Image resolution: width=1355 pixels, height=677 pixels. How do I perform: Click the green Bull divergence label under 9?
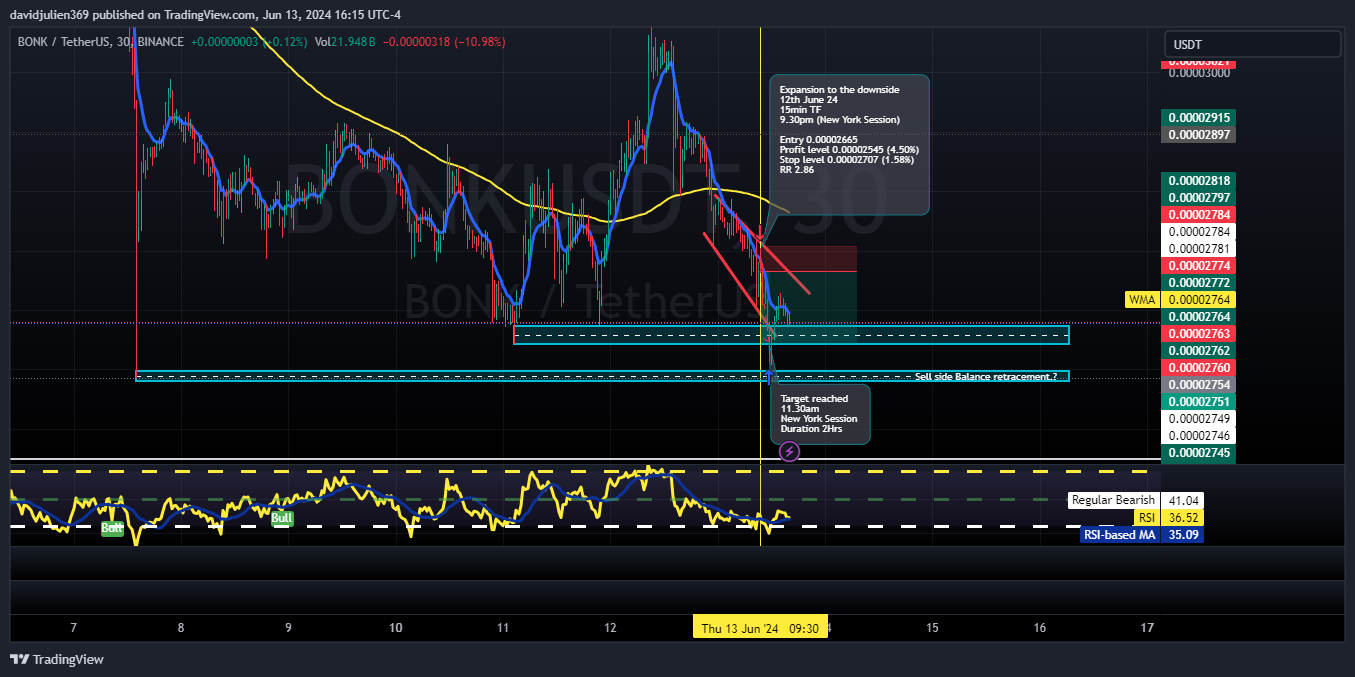(x=282, y=518)
